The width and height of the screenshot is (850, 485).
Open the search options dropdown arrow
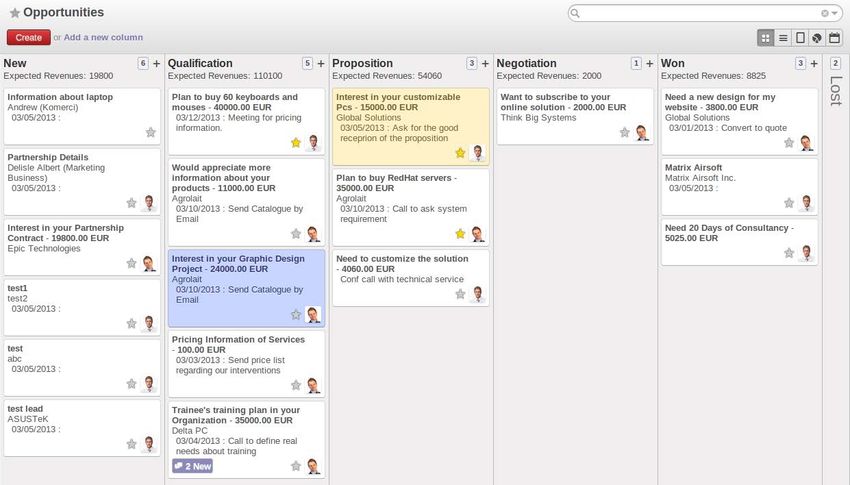point(834,13)
